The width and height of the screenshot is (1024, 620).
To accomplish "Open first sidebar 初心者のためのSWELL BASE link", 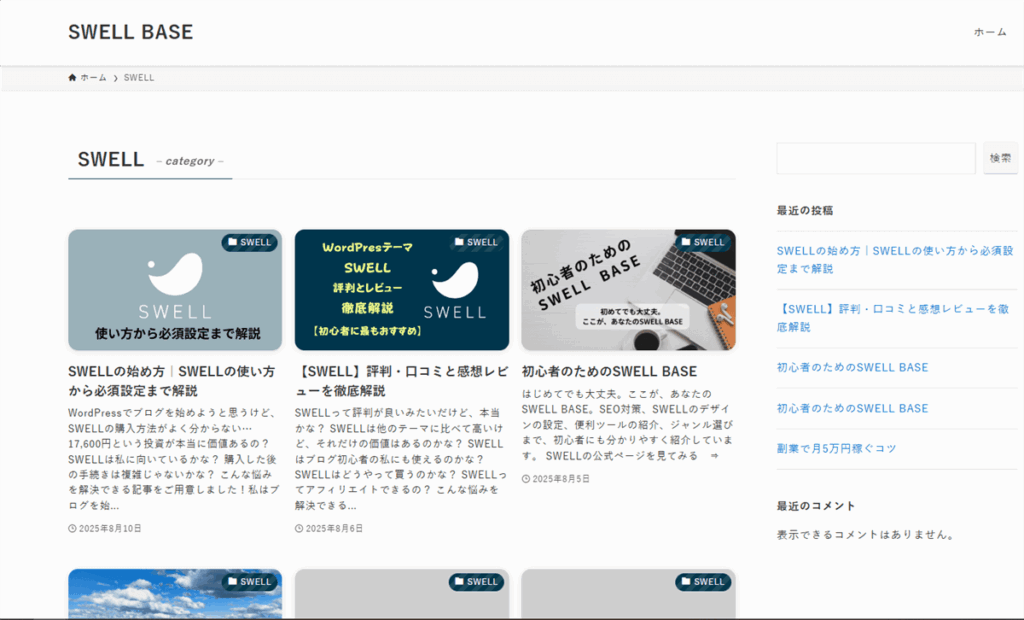I will [852, 368].
